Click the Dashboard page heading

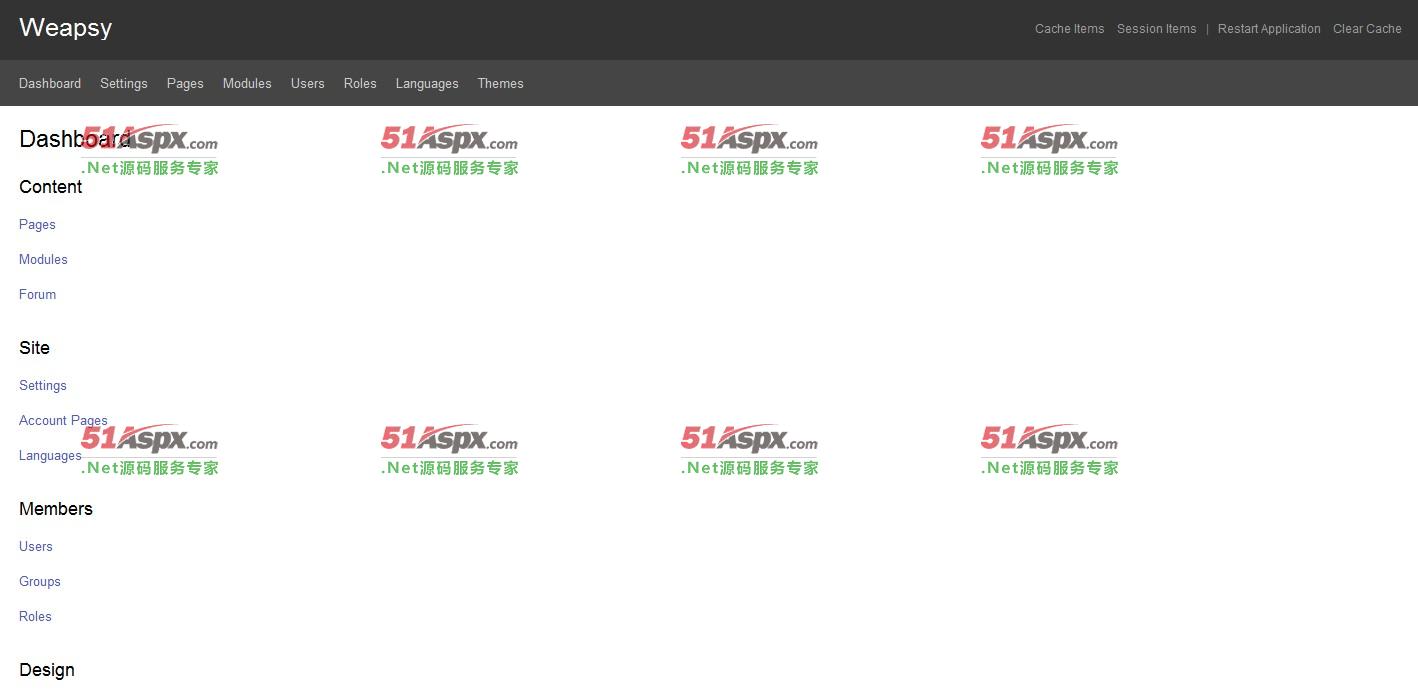(x=75, y=139)
